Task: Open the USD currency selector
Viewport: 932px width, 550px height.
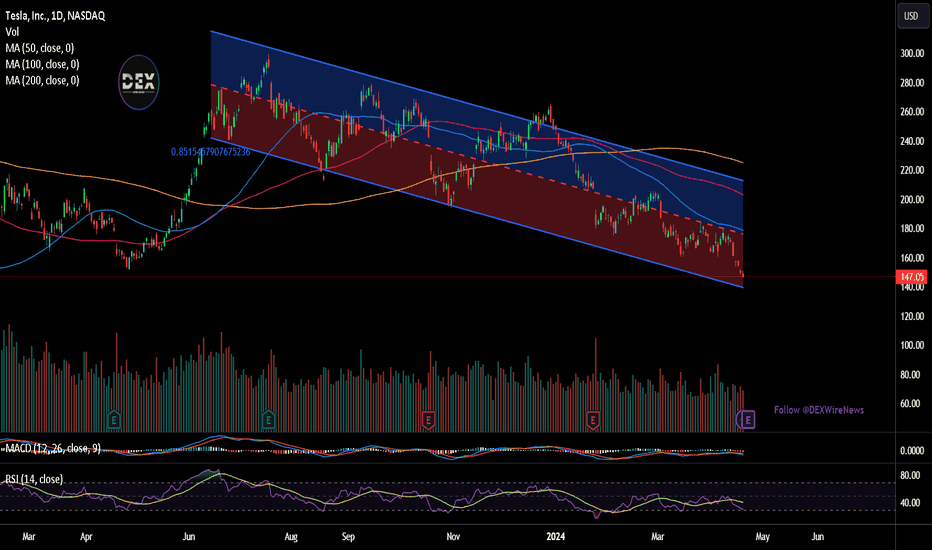Action: pyautogui.click(x=911, y=16)
